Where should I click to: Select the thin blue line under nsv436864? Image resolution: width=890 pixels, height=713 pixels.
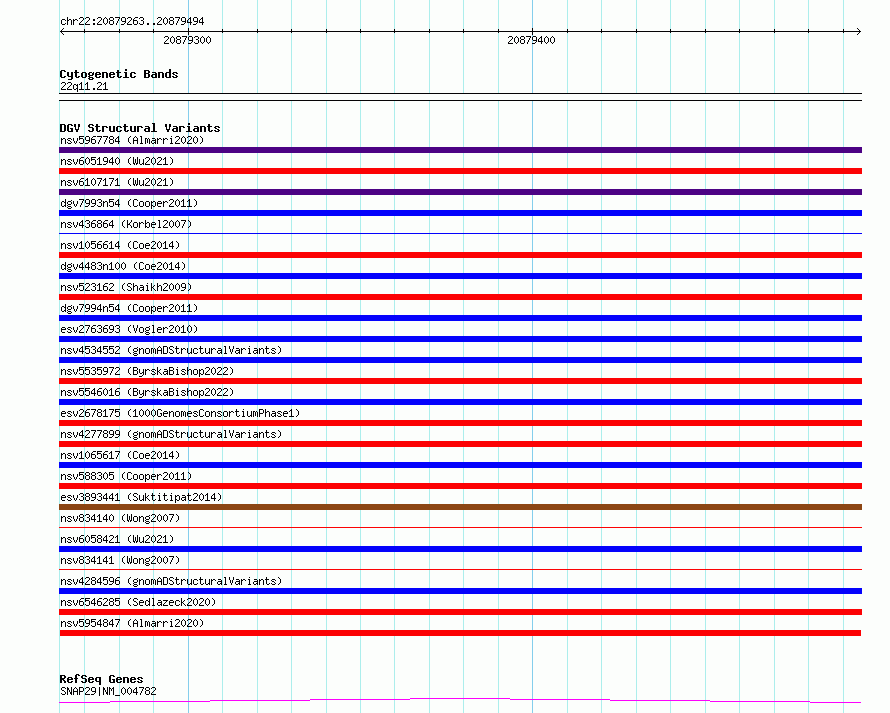pyautogui.click(x=460, y=233)
